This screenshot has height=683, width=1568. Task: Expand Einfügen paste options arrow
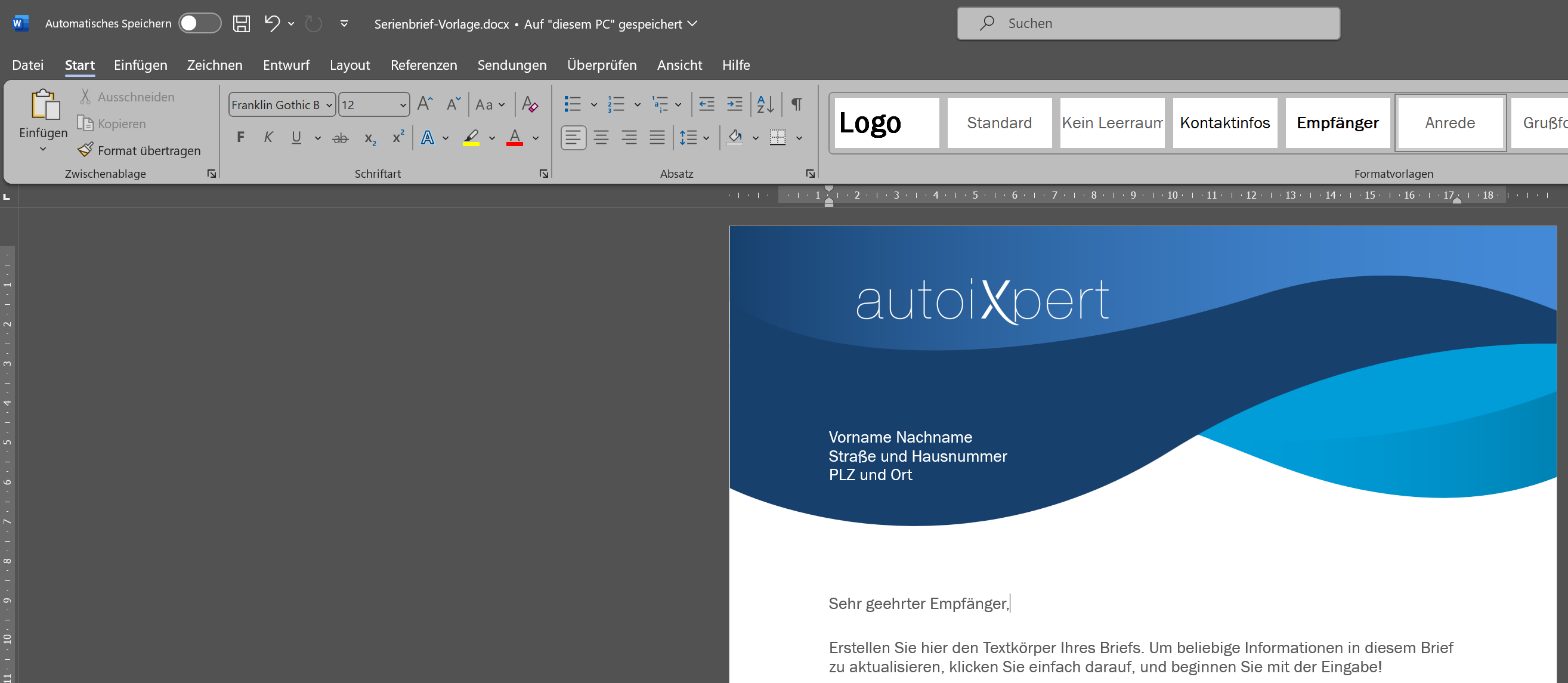[x=43, y=150]
